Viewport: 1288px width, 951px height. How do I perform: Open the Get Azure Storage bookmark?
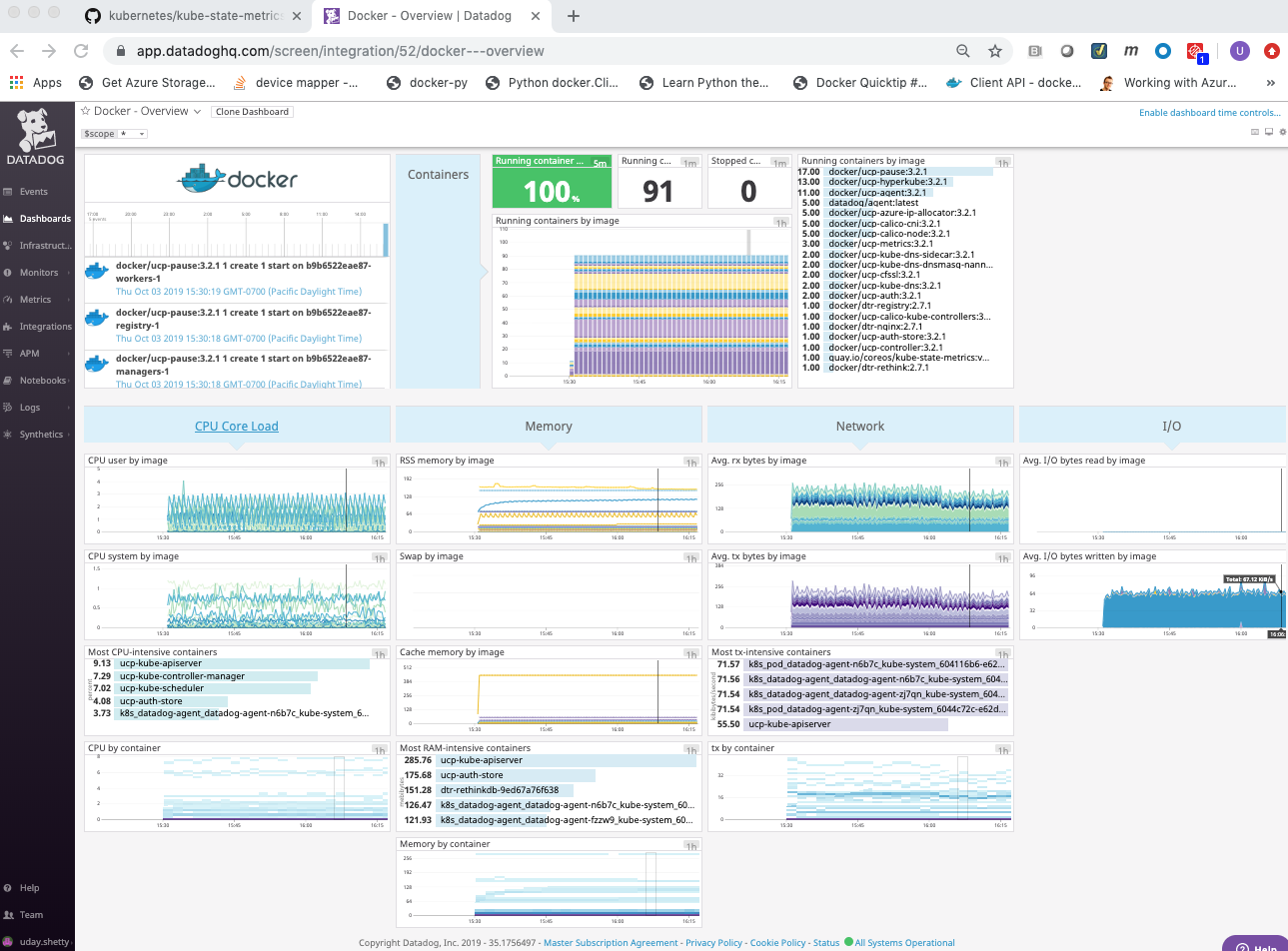(147, 83)
